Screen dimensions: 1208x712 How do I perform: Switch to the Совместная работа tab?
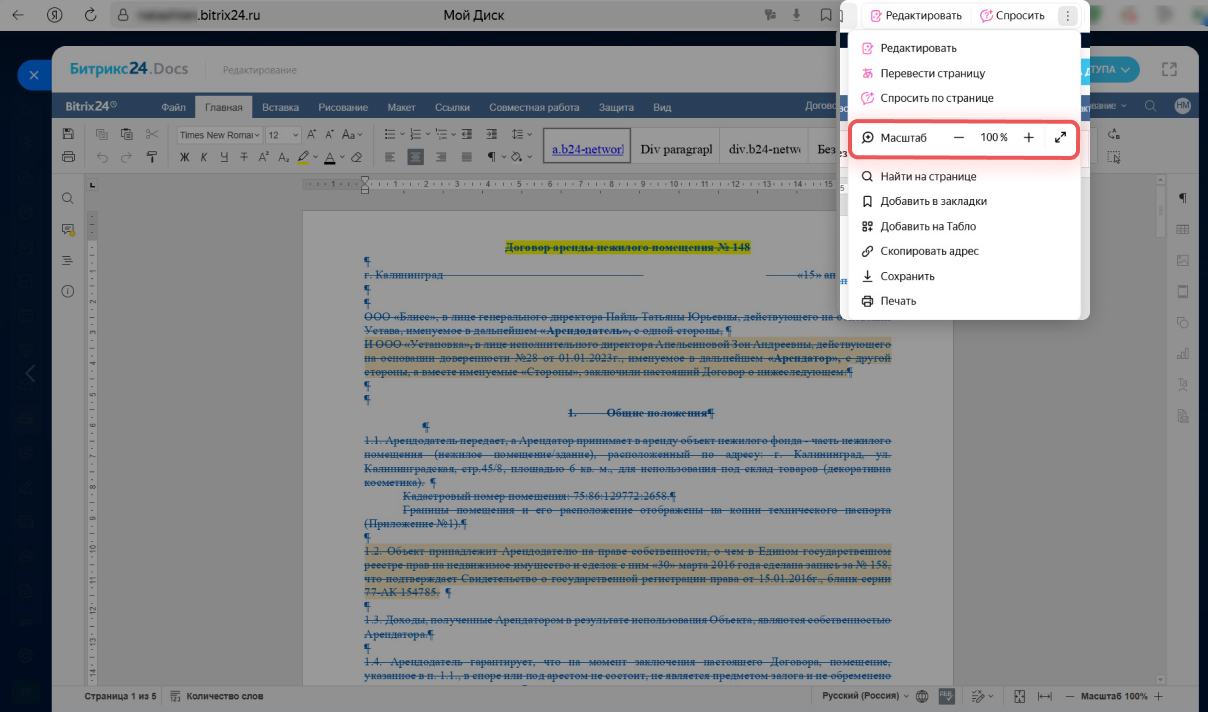tap(534, 107)
